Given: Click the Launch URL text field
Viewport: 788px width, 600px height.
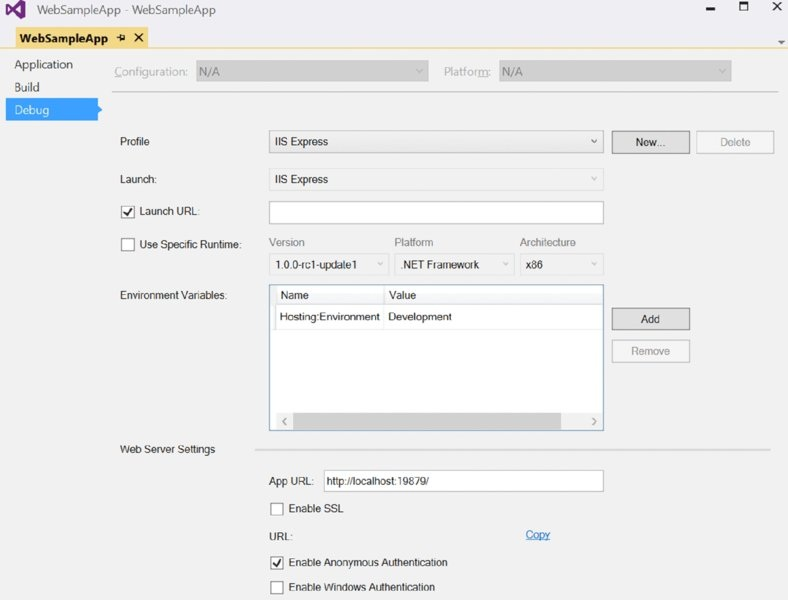Looking at the screenshot, I should (436, 213).
